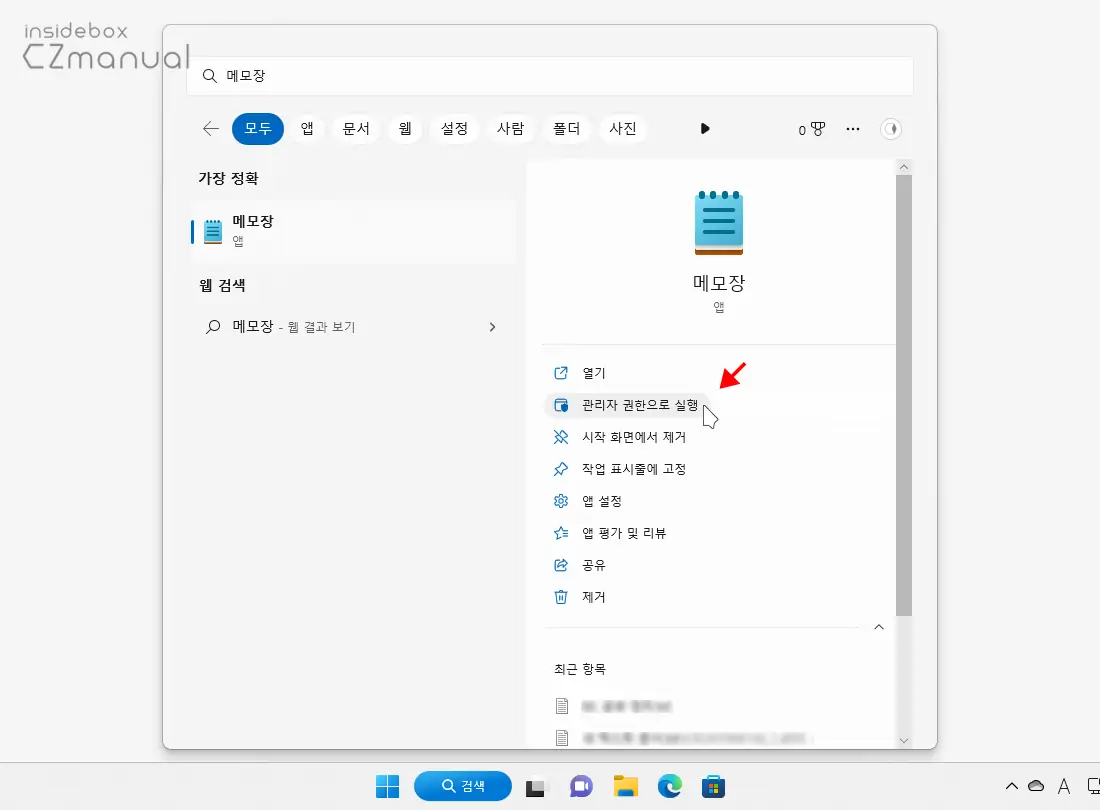Click the play filter arrow icon

coord(705,128)
